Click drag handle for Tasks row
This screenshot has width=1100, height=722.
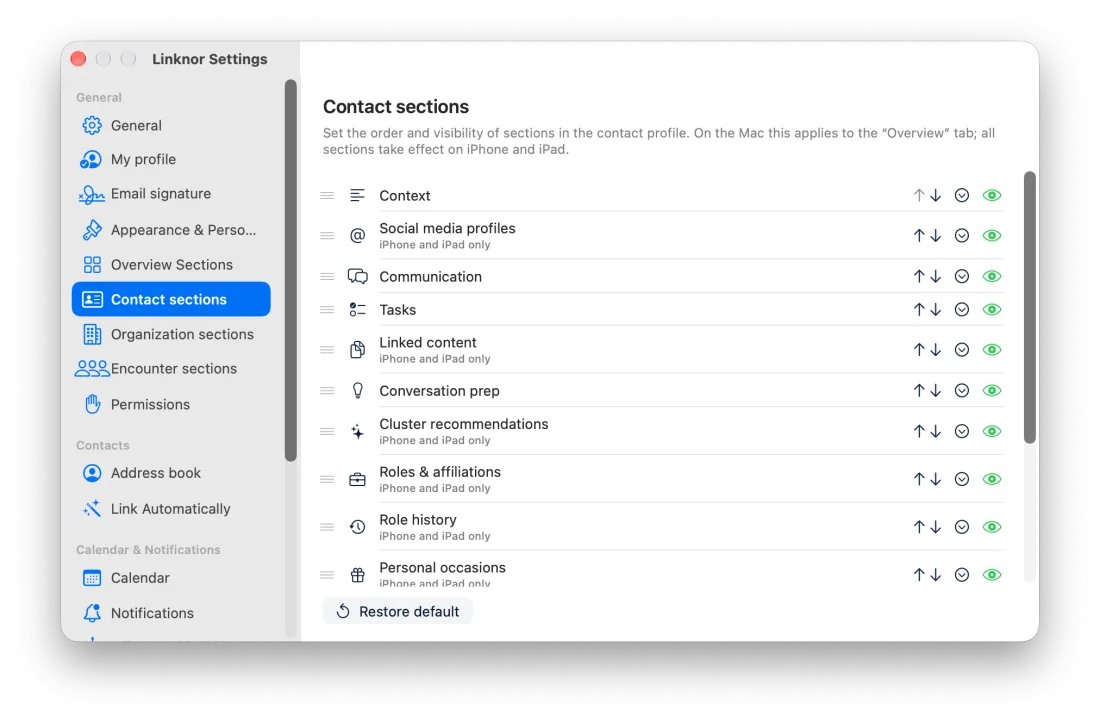pyautogui.click(x=327, y=309)
